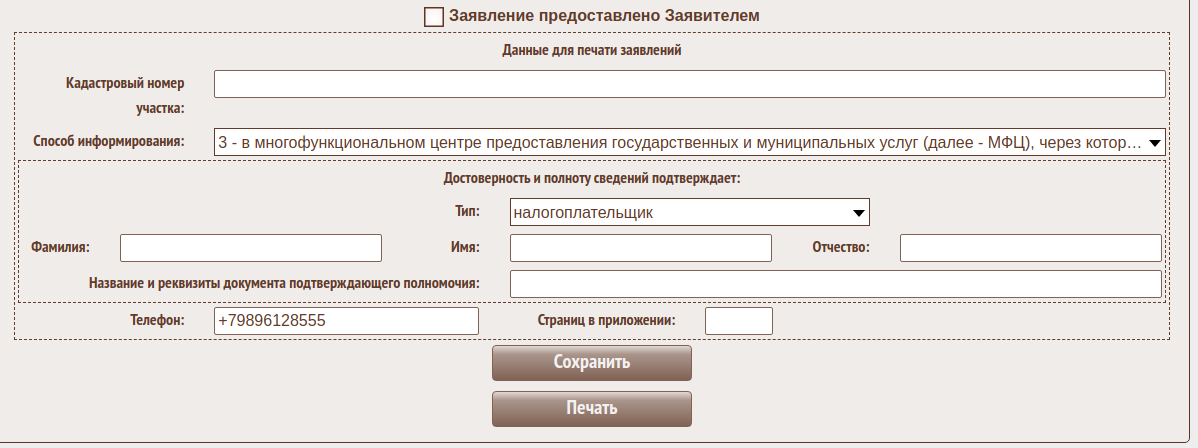Open the Способ информирования dropdown
Viewport: 1198px width, 448px height.
pyautogui.click(x=689, y=142)
